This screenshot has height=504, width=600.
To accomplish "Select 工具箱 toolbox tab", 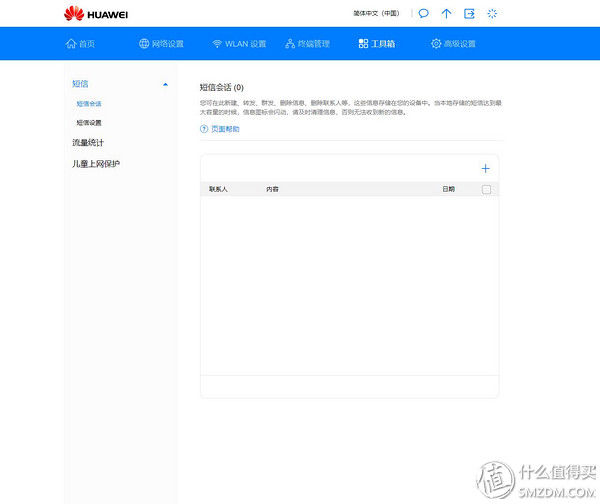I will coord(378,44).
